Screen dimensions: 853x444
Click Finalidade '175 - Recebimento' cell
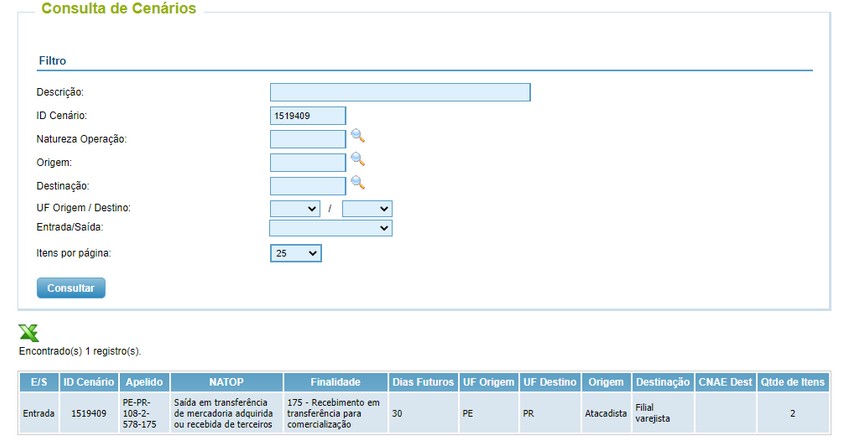(335, 414)
